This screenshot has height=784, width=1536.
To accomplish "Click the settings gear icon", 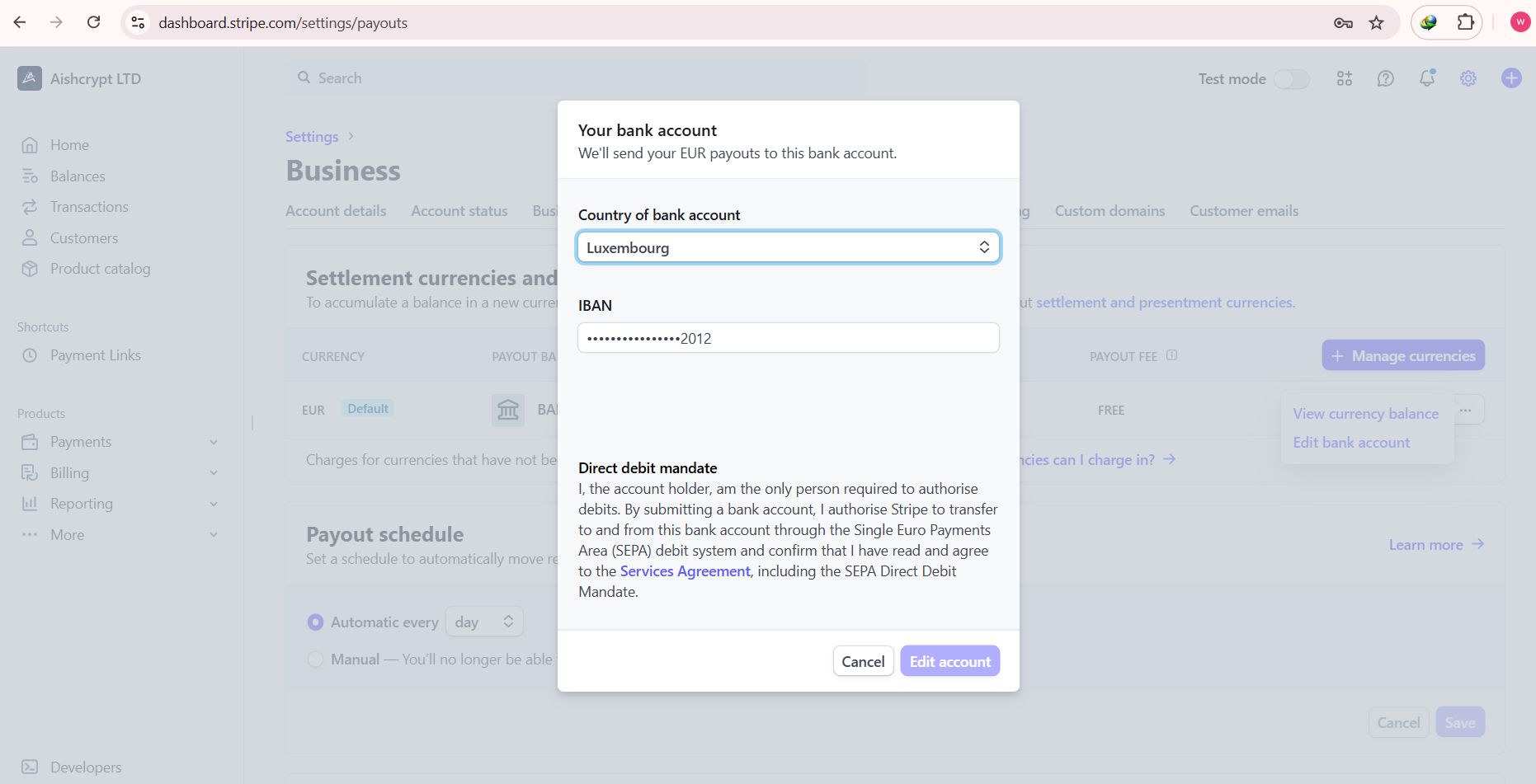I will click(1468, 78).
